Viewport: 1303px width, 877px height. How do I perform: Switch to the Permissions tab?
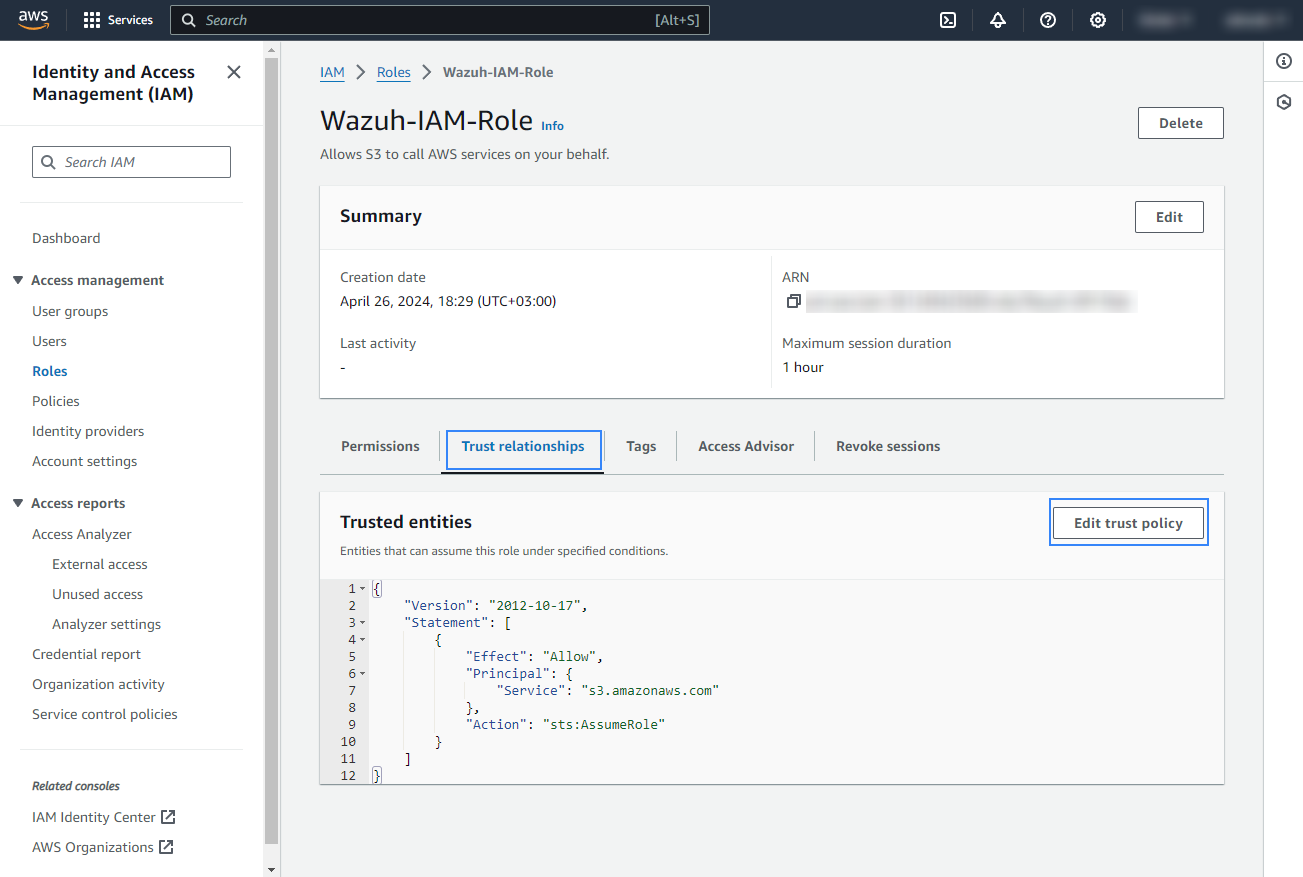[380, 446]
